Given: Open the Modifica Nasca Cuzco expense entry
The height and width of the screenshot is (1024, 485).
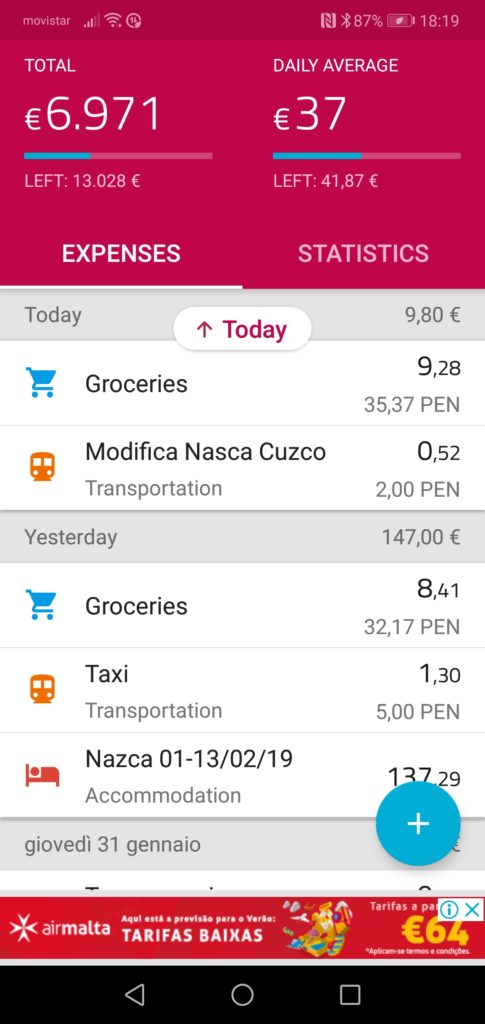Looking at the screenshot, I should point(242,468).
